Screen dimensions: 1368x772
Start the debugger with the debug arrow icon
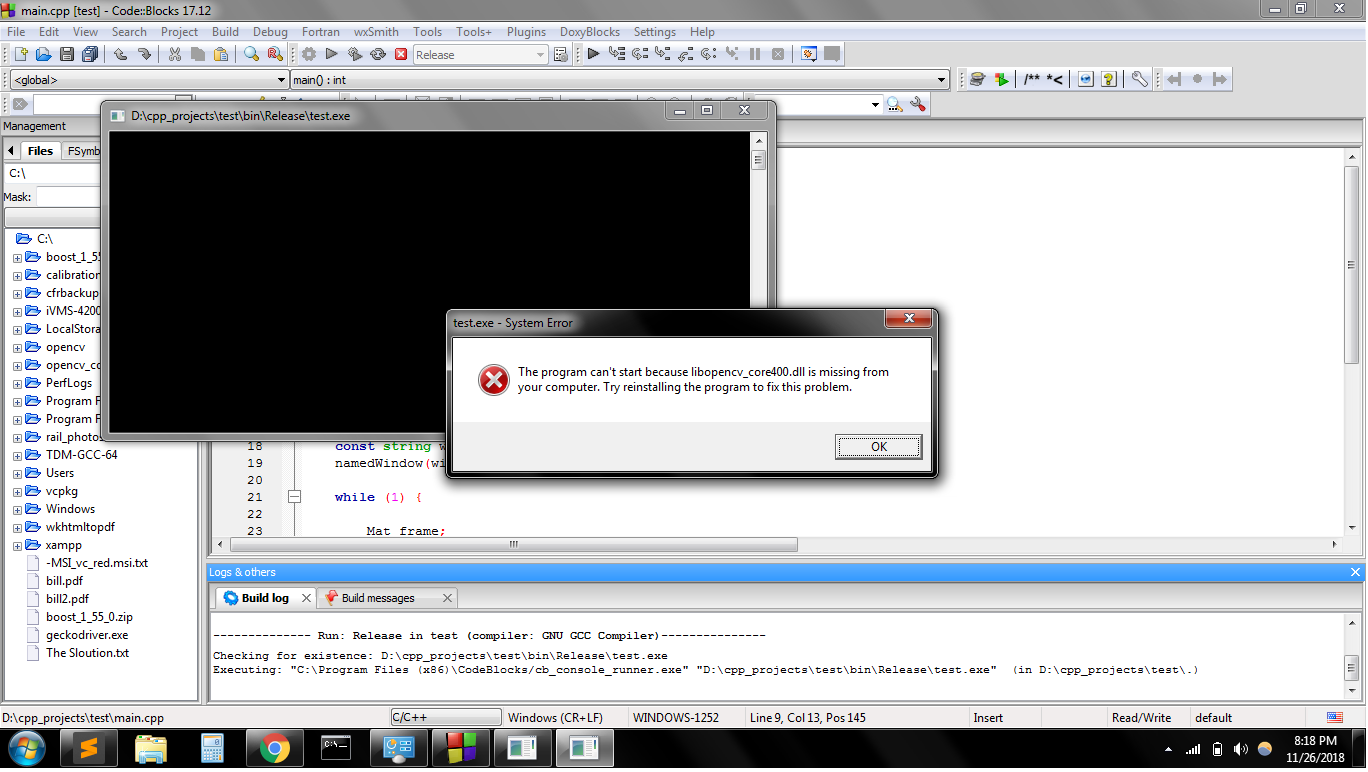pos(593,54)
